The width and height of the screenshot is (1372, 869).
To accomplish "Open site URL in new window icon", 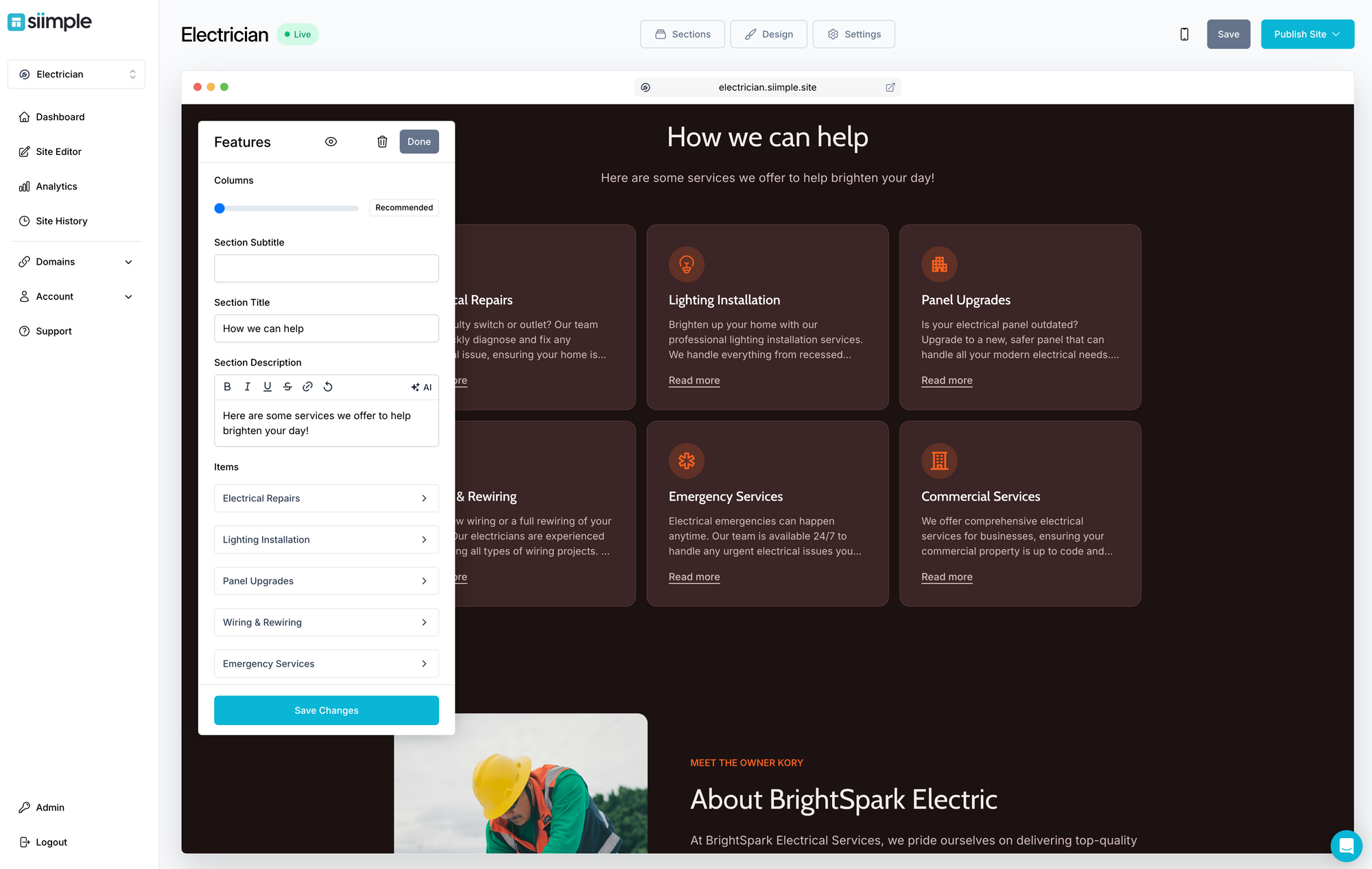I will tap(890, 87).
